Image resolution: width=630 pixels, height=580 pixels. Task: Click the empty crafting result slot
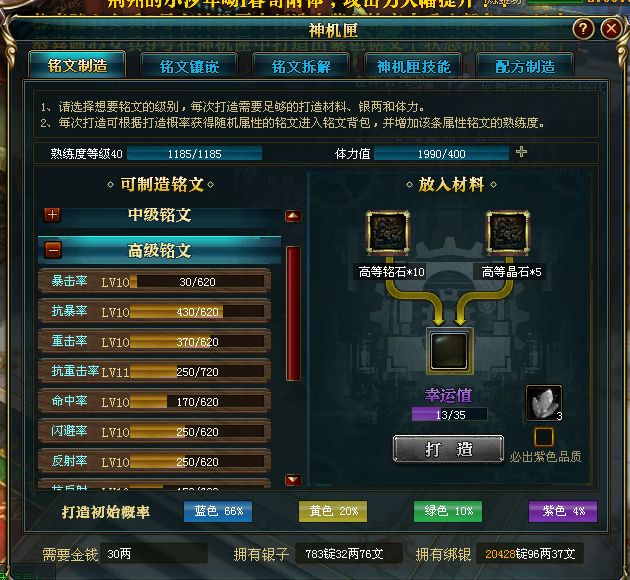click(x=449, y=351)
